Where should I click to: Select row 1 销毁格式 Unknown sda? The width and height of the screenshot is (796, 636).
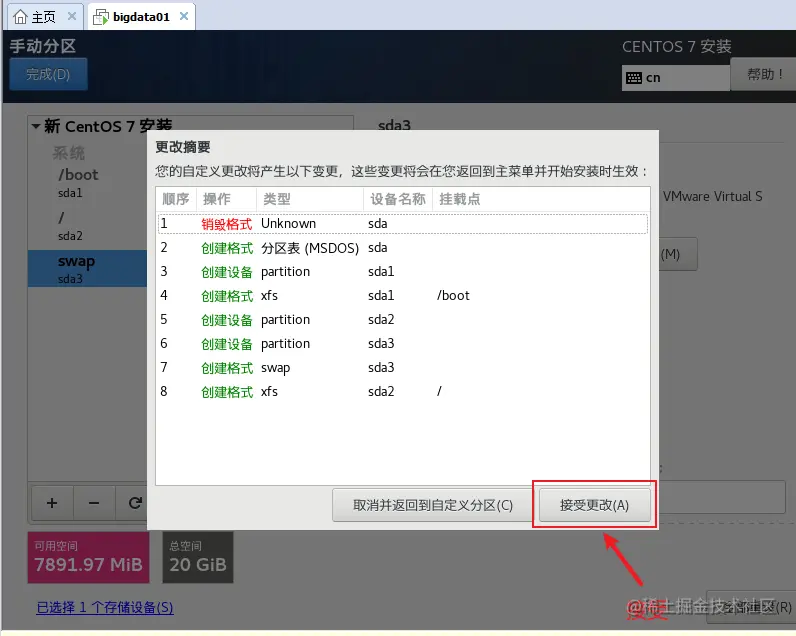pyautogui.click(x=403, y=224)
